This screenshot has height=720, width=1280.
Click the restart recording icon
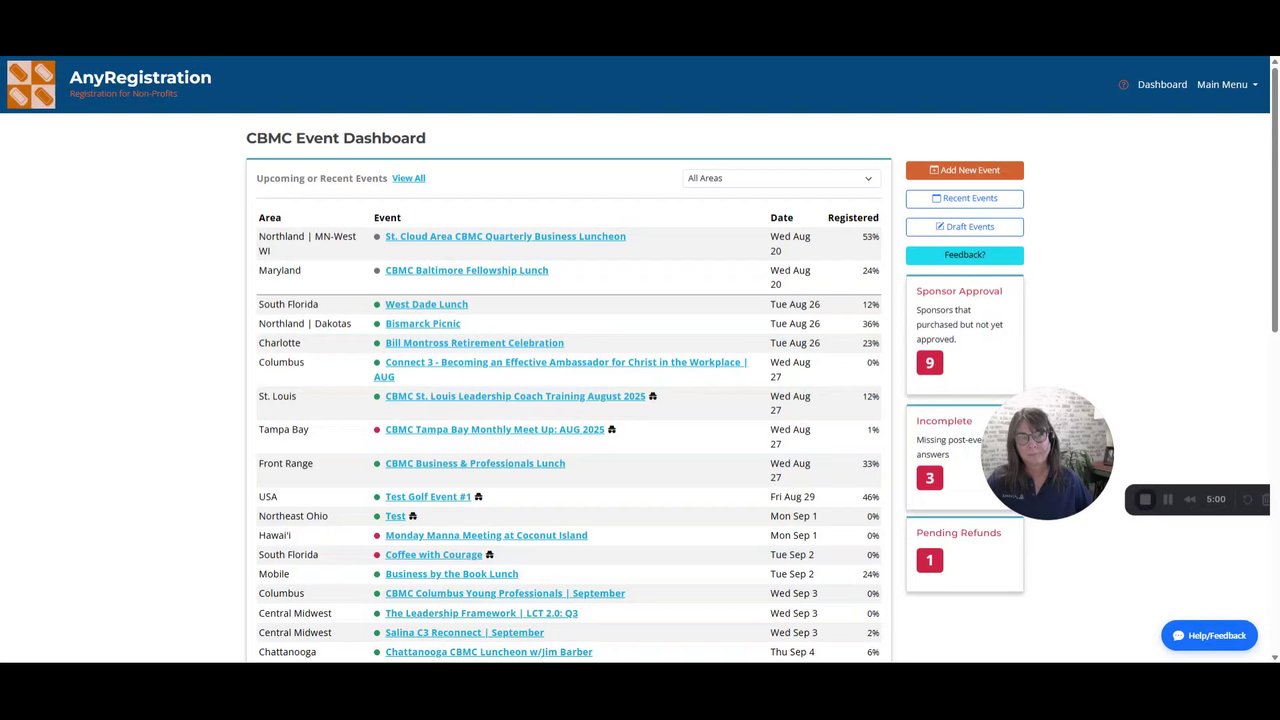click(x=1247, y=500)
